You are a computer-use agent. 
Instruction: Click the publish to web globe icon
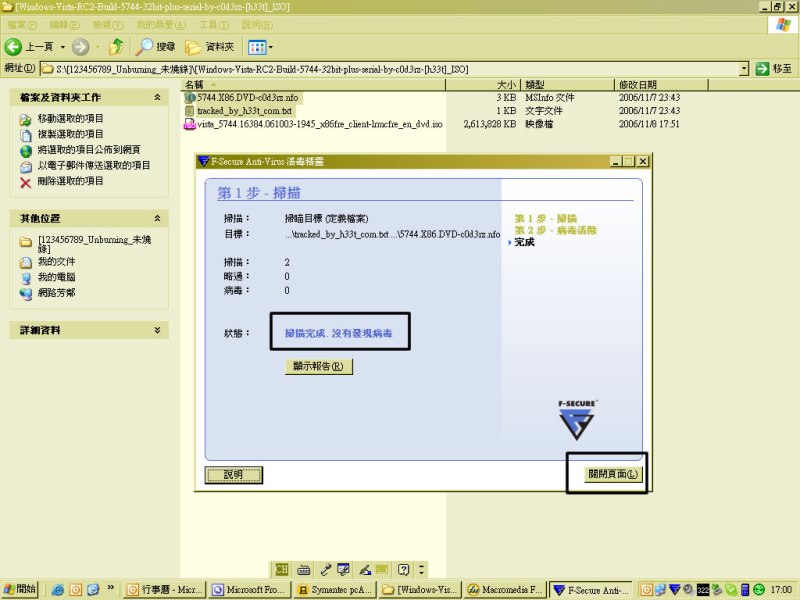point(26,151)
